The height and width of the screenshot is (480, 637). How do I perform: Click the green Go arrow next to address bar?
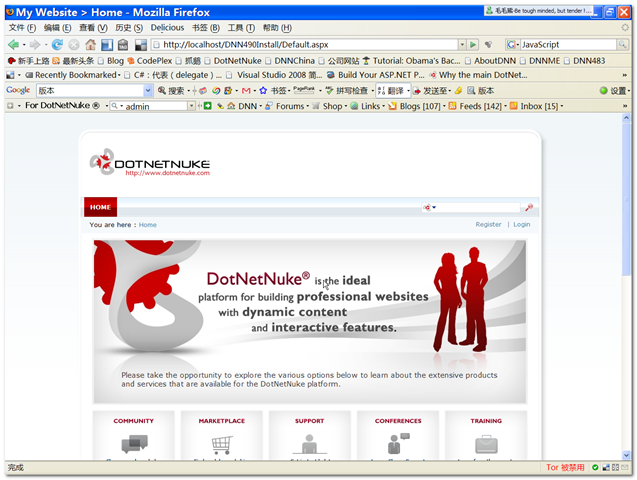[x=473, y=44]
